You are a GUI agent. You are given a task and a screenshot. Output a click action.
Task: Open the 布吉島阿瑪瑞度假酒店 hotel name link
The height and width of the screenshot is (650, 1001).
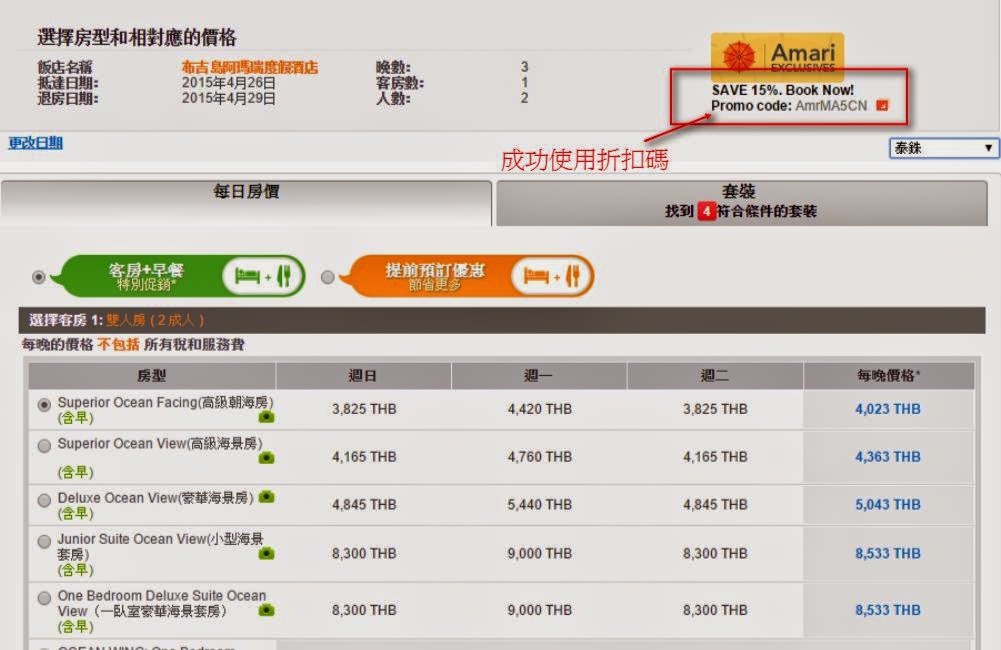point(249,67)
